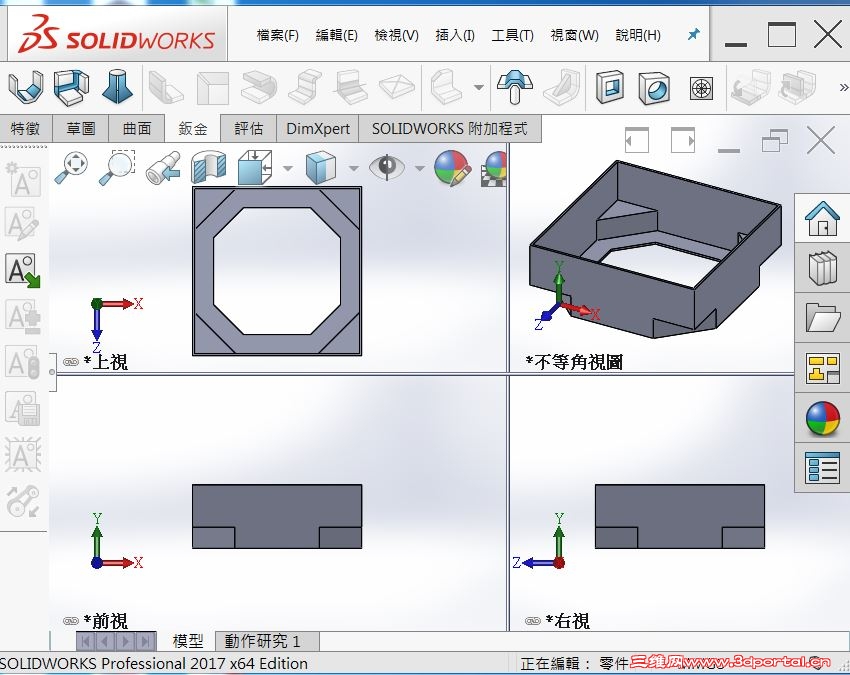
Task: Open the File Explorer folder icon
Action: pos(823,318)
